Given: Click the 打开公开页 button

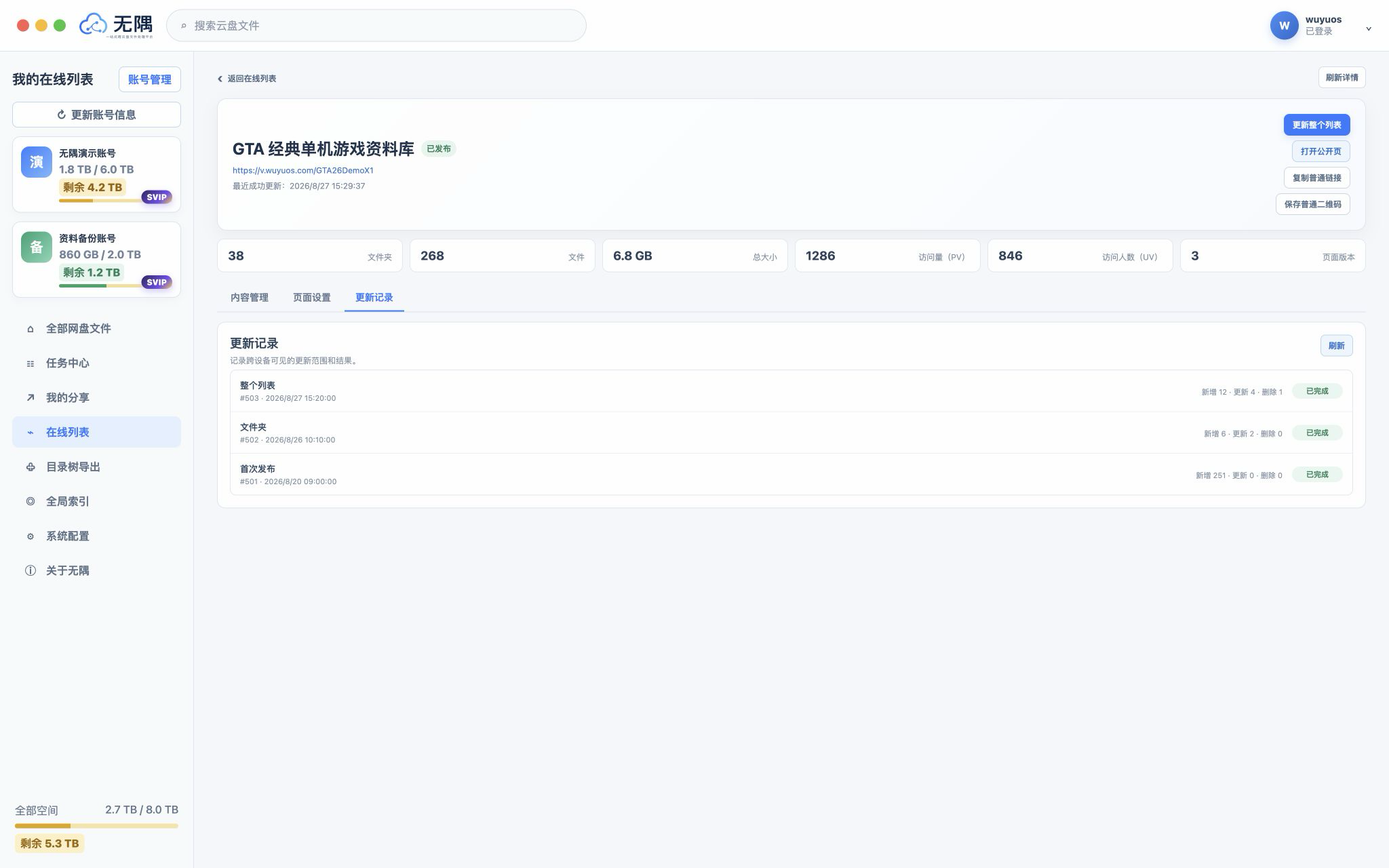Looking at the screenshot, I should tap(1320, 151).
